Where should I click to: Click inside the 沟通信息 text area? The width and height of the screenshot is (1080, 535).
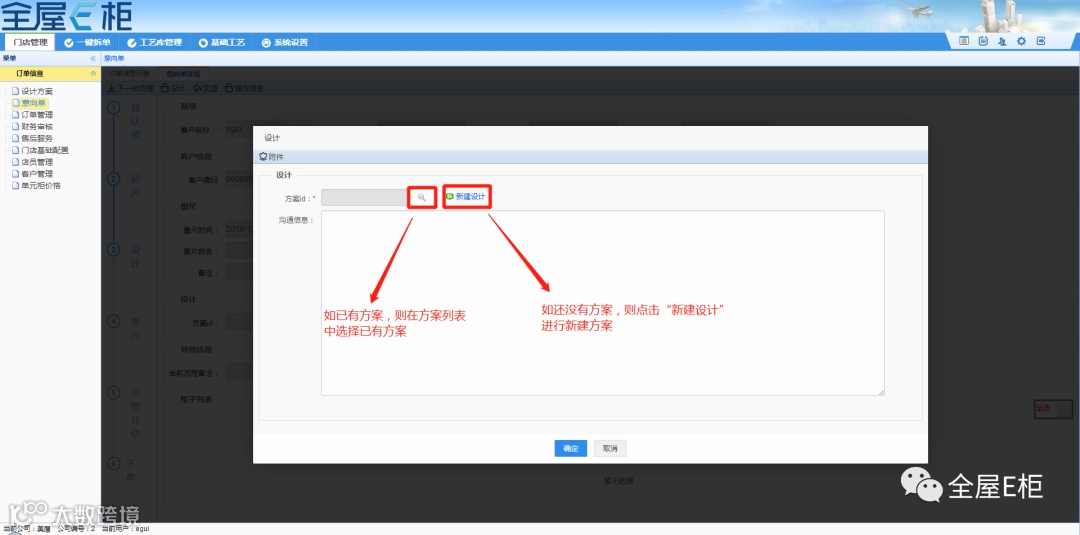(x=603, y=303)
